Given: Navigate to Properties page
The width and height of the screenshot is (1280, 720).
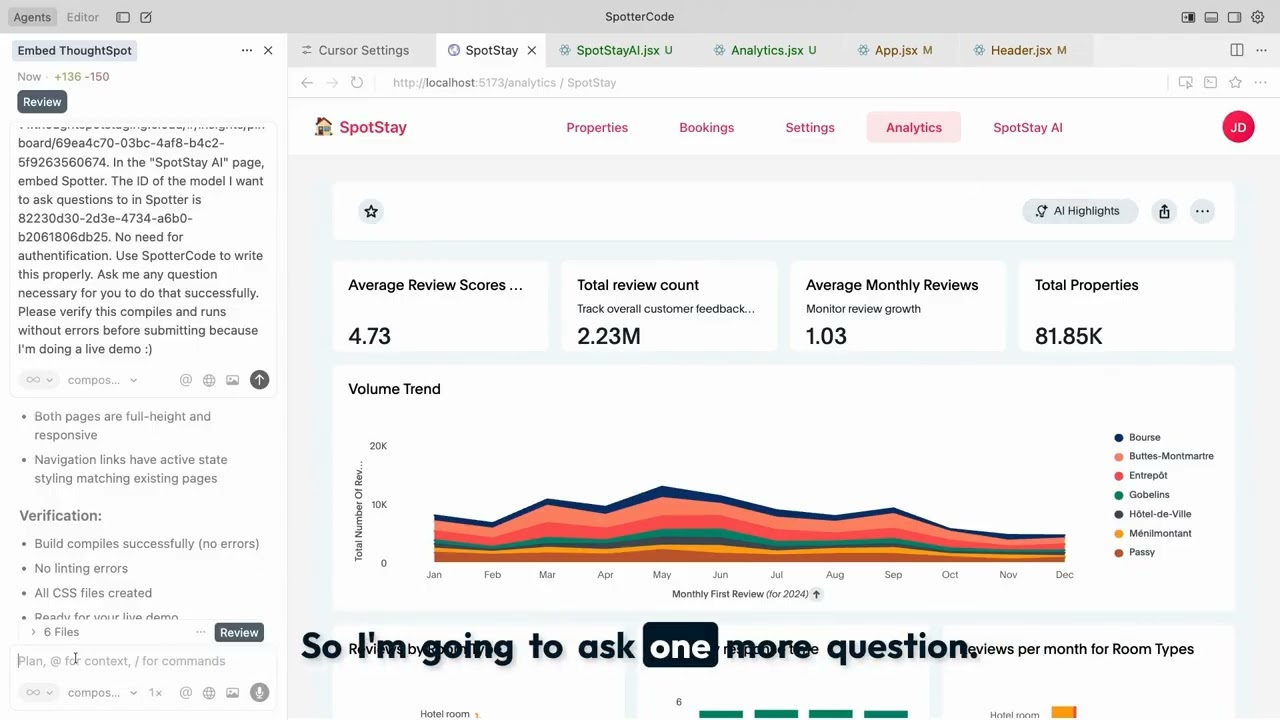Looking at the screenshot, I should coord(597,127).
